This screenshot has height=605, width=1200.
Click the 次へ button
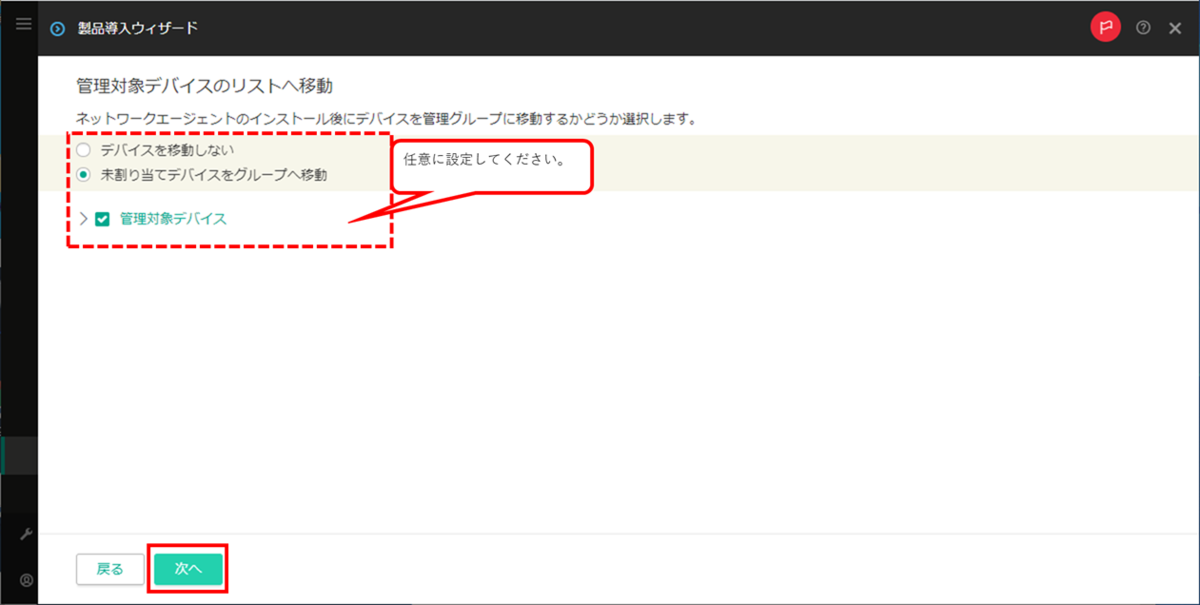(x=188, y=568)
